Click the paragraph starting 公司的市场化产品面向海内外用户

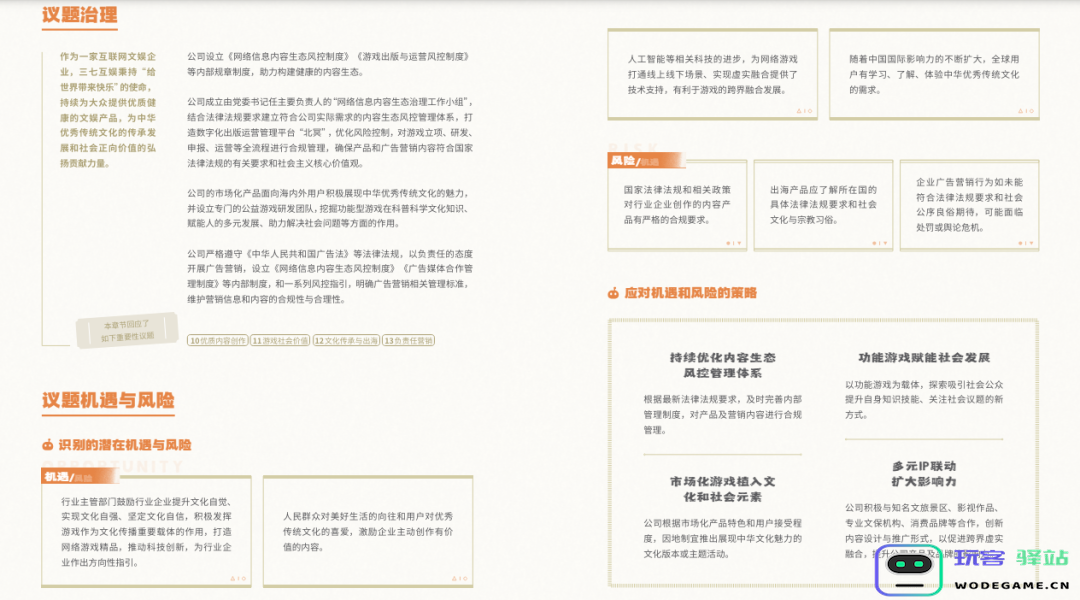pyautogui.click(x=329, y=208)
